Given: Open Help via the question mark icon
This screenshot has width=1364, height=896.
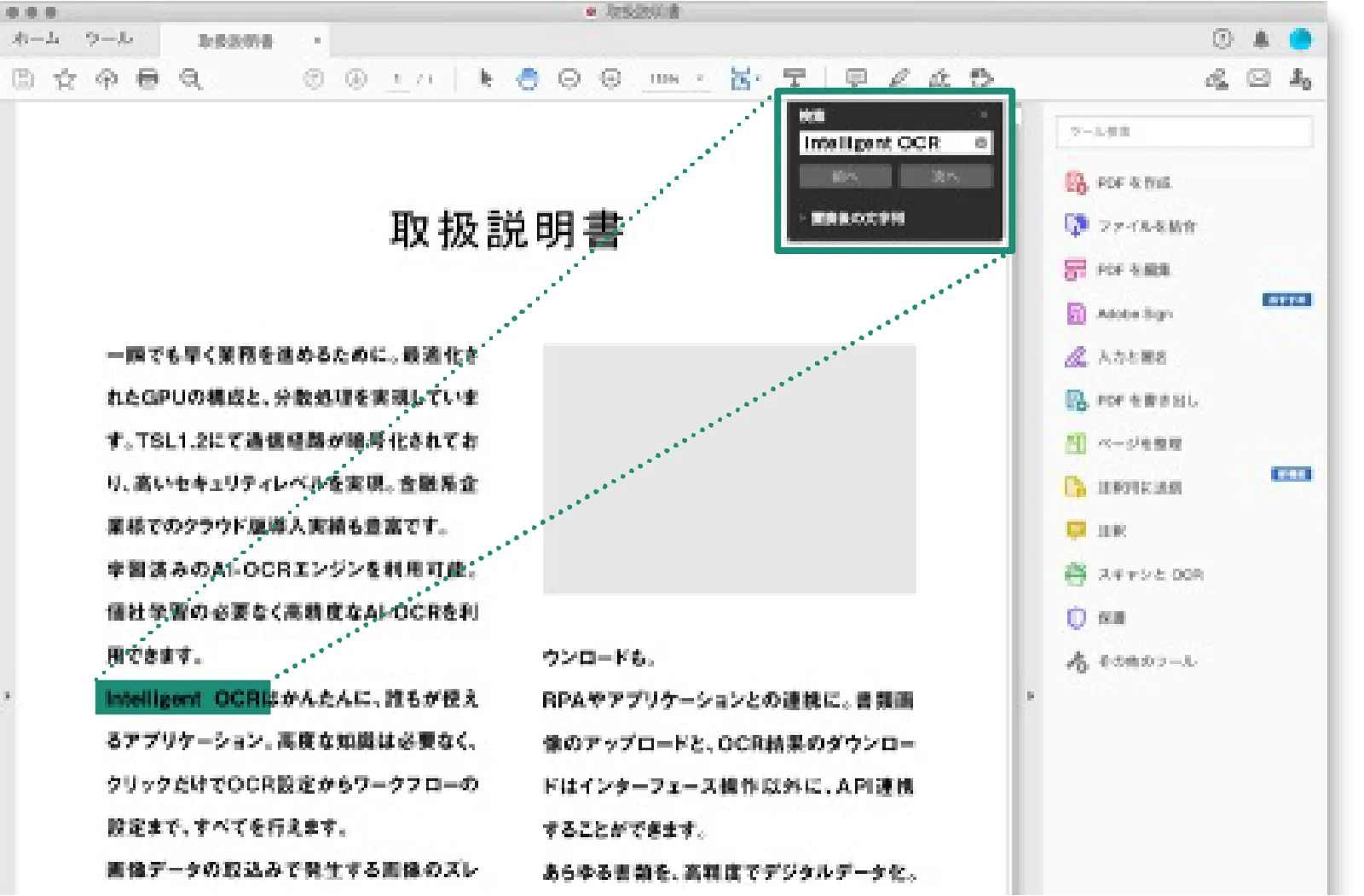Looking at the screenshot, I should click(1222, 39).
